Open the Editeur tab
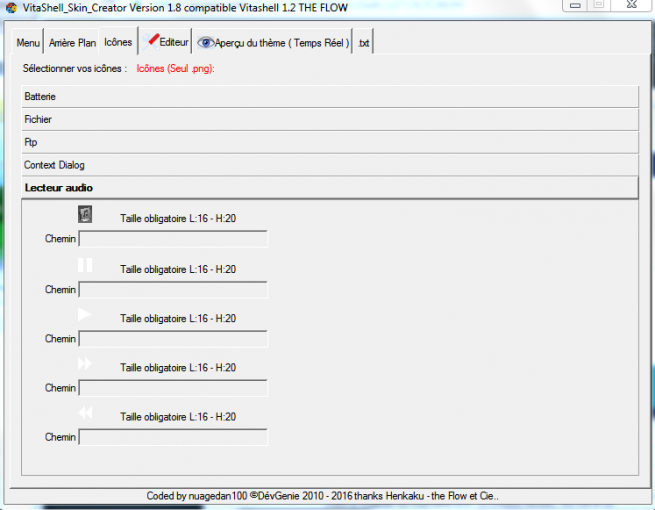 [x=165, y=42]
